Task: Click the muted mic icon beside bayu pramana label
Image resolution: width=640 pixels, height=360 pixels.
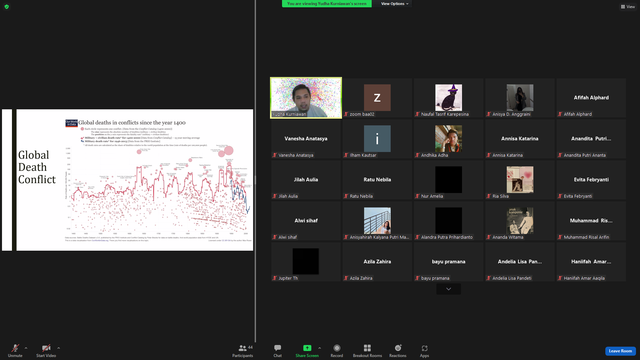Action: (x=417, y=278)
